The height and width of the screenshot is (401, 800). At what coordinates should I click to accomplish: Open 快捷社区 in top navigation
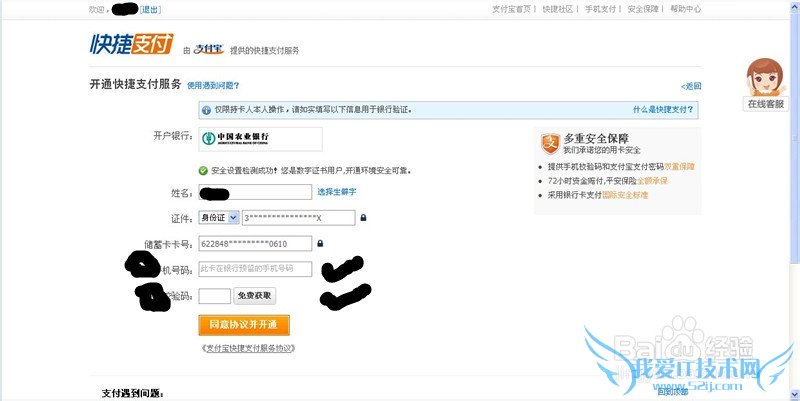pyautogui.click(x=558, y=9)
